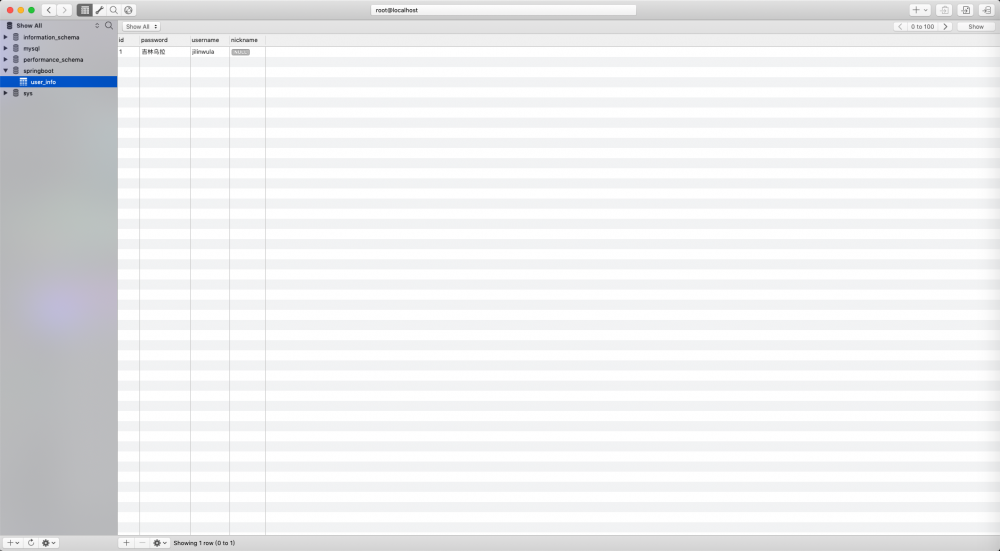The height and width of the screenshot is (551, 1000).
Task: Select the user_info table
Action: pyautogui.click(x=59, y=82)
